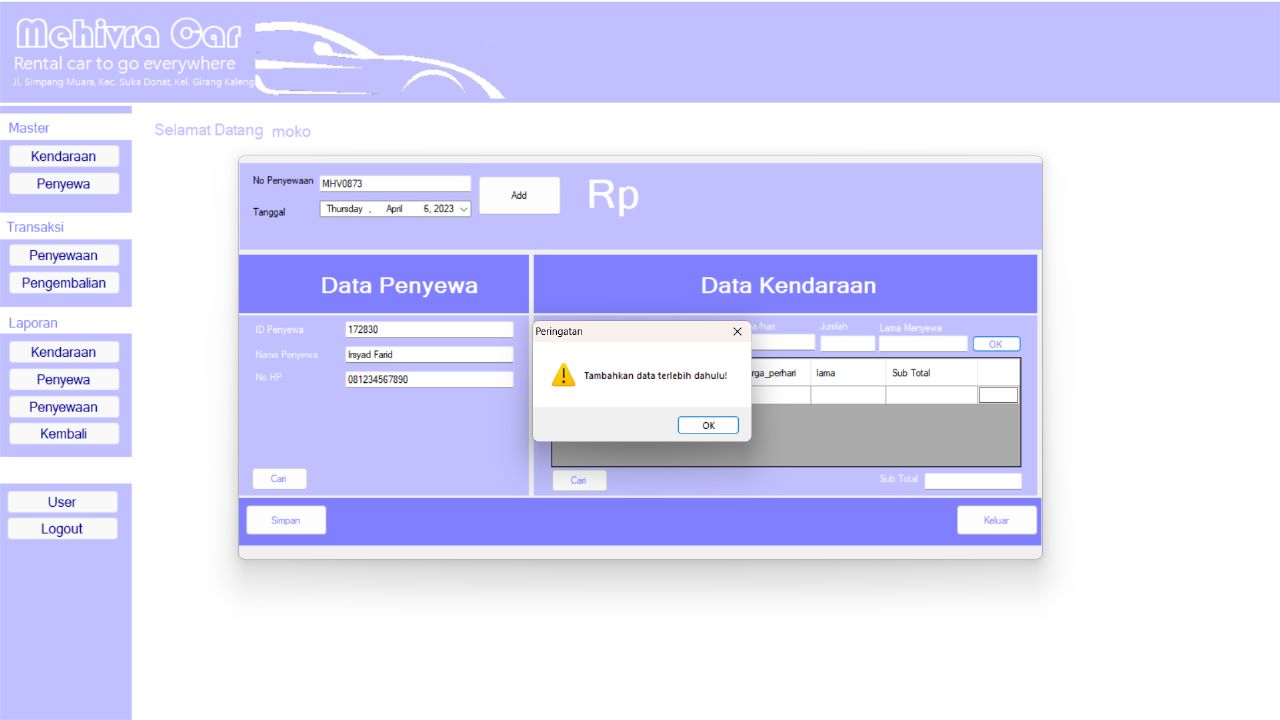This screenshot has width=1280, height=720.
Task: Click Logout to sign out
Action: 62,528
